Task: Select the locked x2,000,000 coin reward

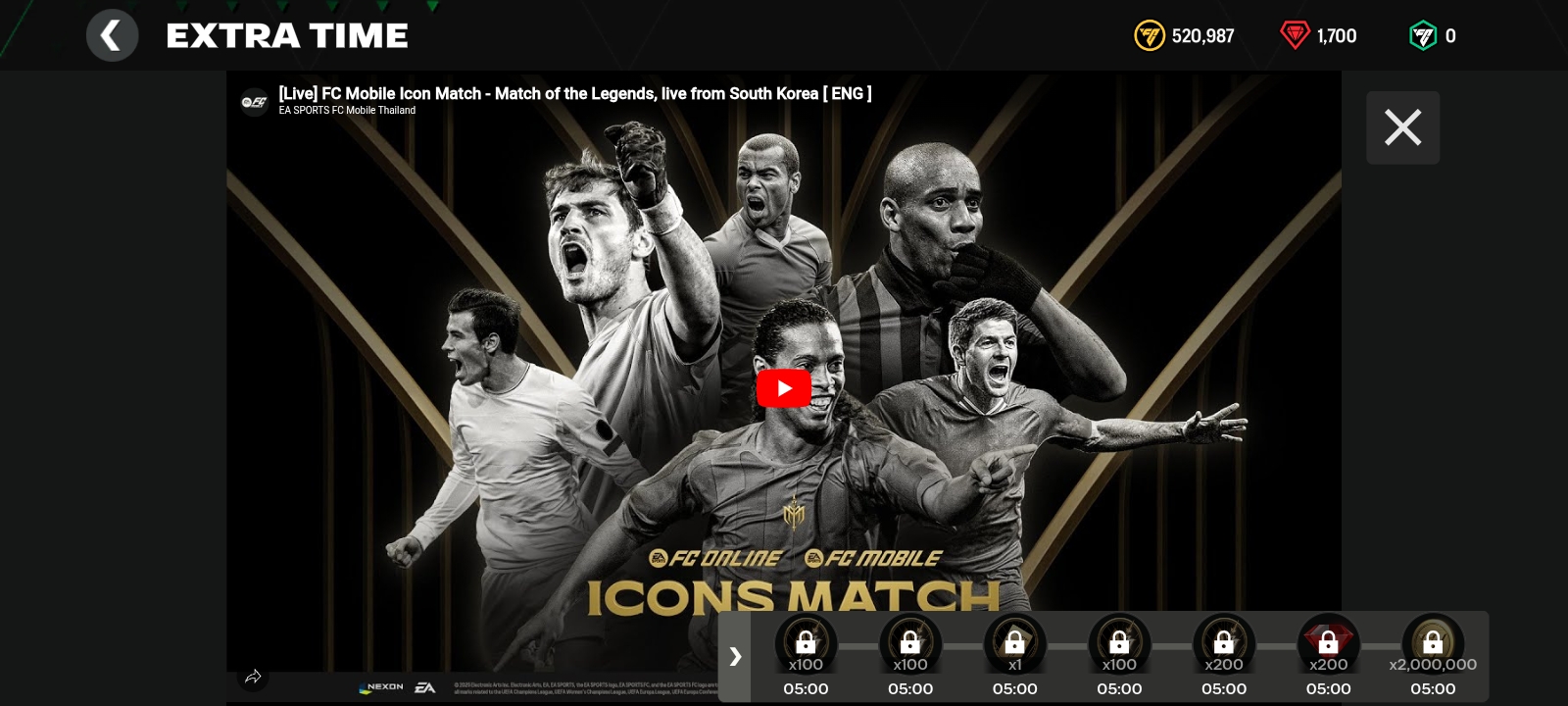Action: coord(1433,645)
